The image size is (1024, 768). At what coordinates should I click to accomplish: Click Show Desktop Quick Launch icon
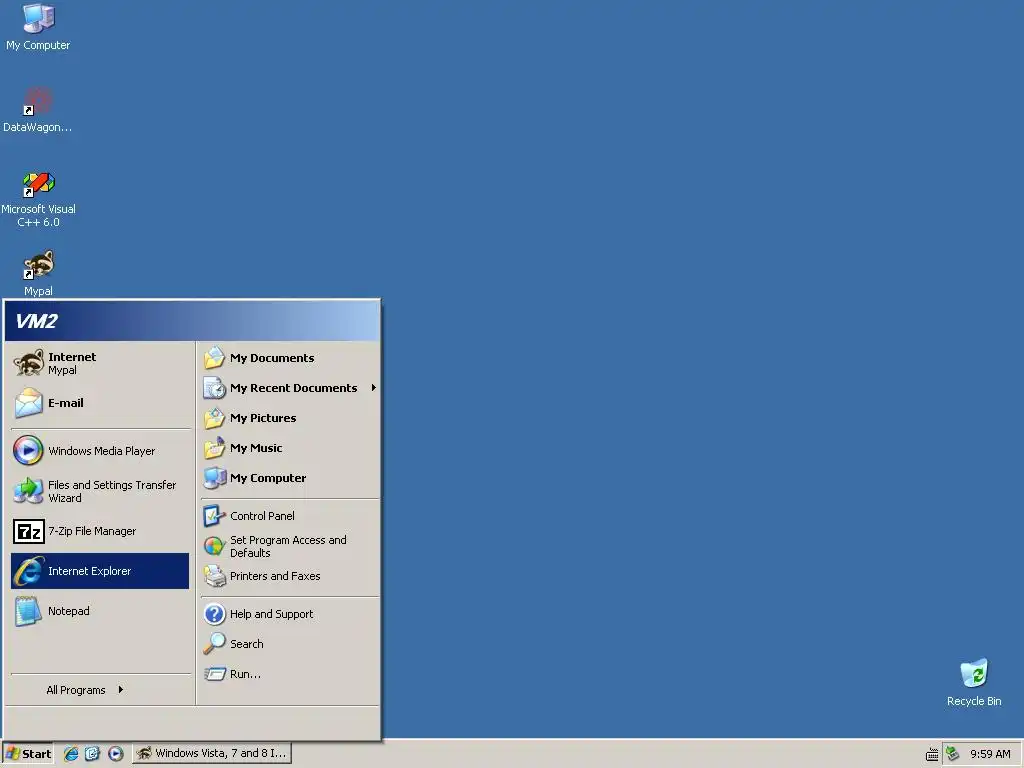pos(93,754)
